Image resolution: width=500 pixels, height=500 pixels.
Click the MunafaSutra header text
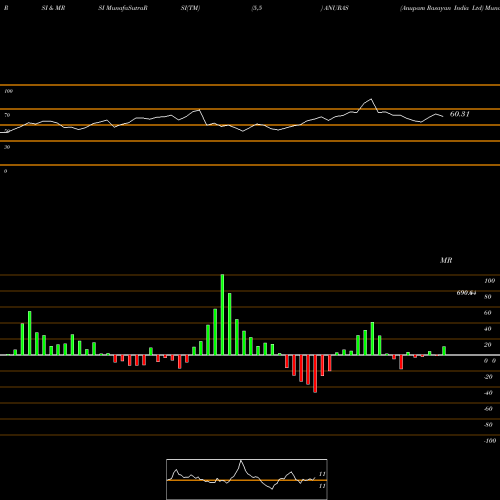pyautogui.click(x=125, y=8)
